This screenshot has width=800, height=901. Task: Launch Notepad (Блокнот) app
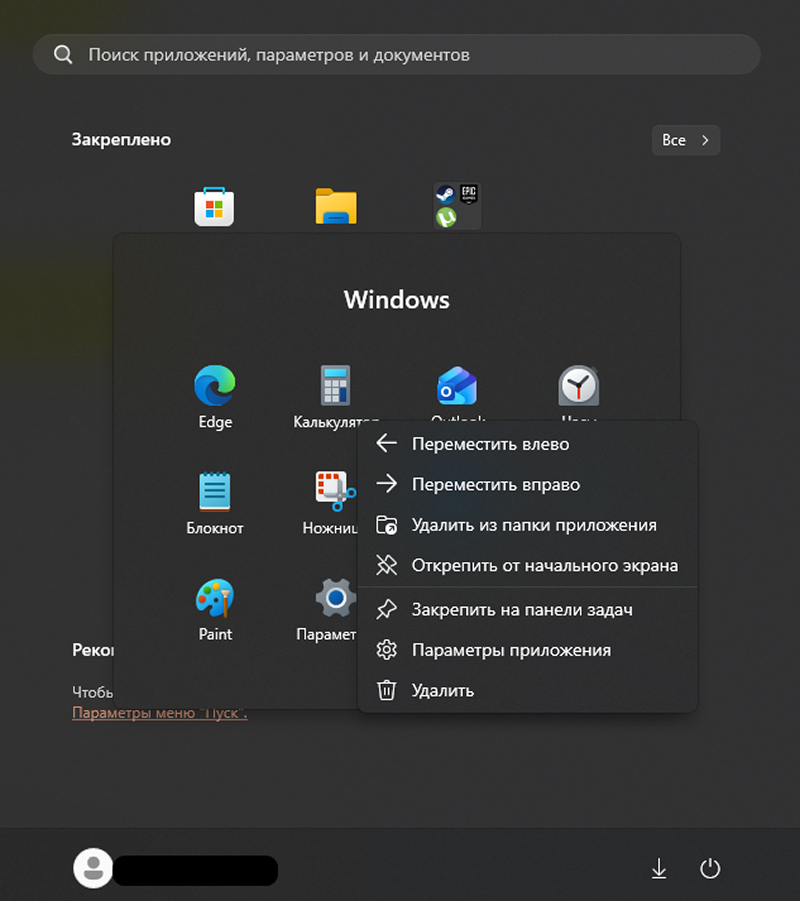(x=215, y=492)
